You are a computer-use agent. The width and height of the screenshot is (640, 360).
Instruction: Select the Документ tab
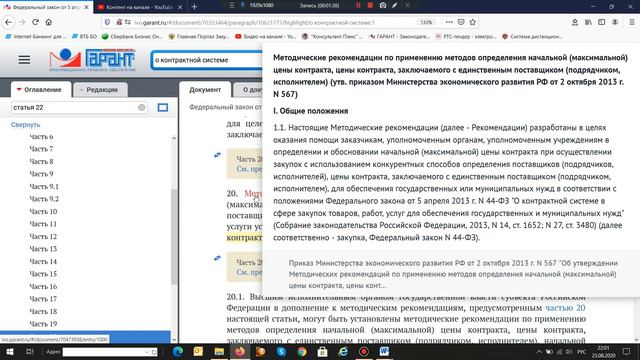[205, 89]
